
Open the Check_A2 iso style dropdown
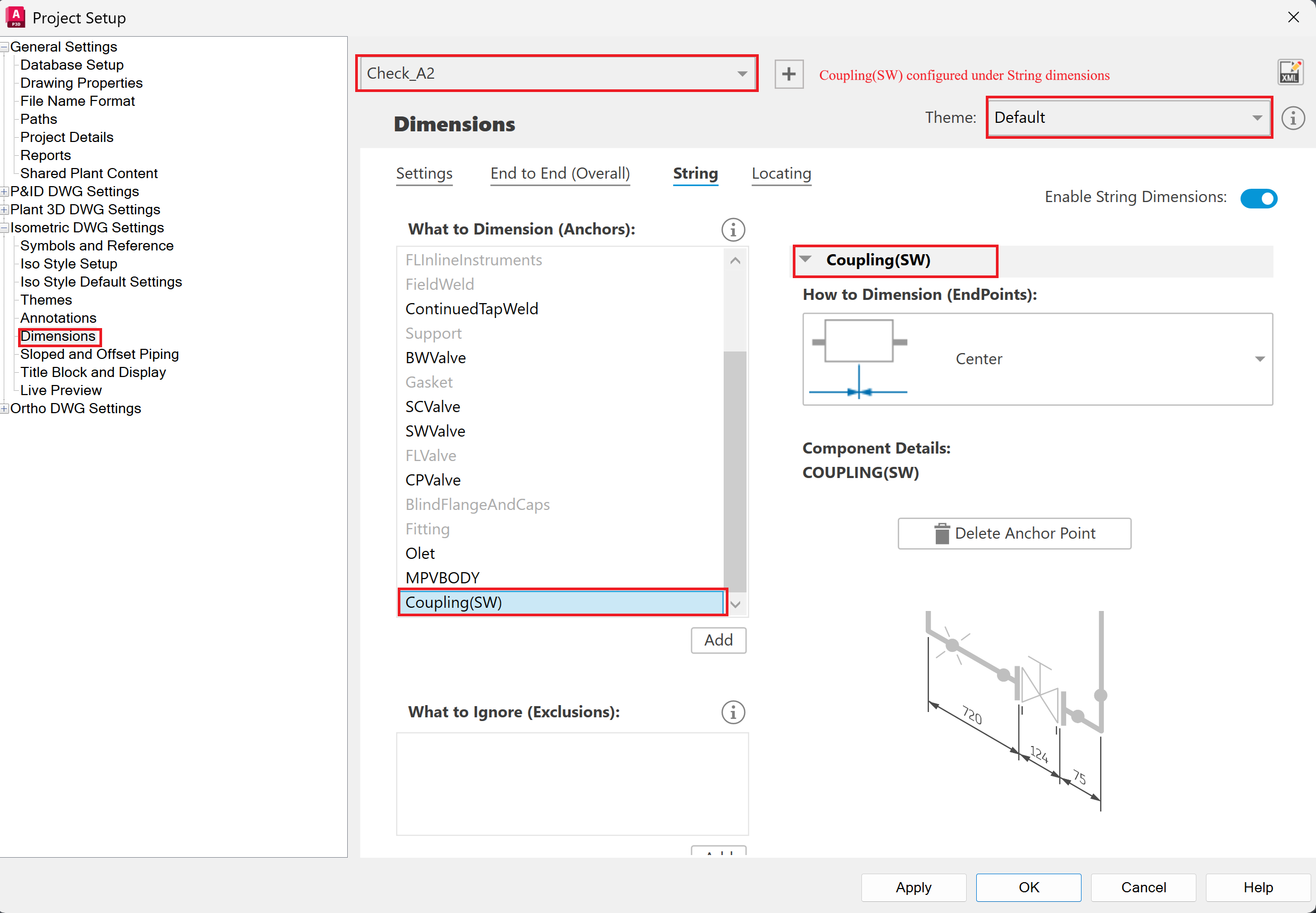557,73
